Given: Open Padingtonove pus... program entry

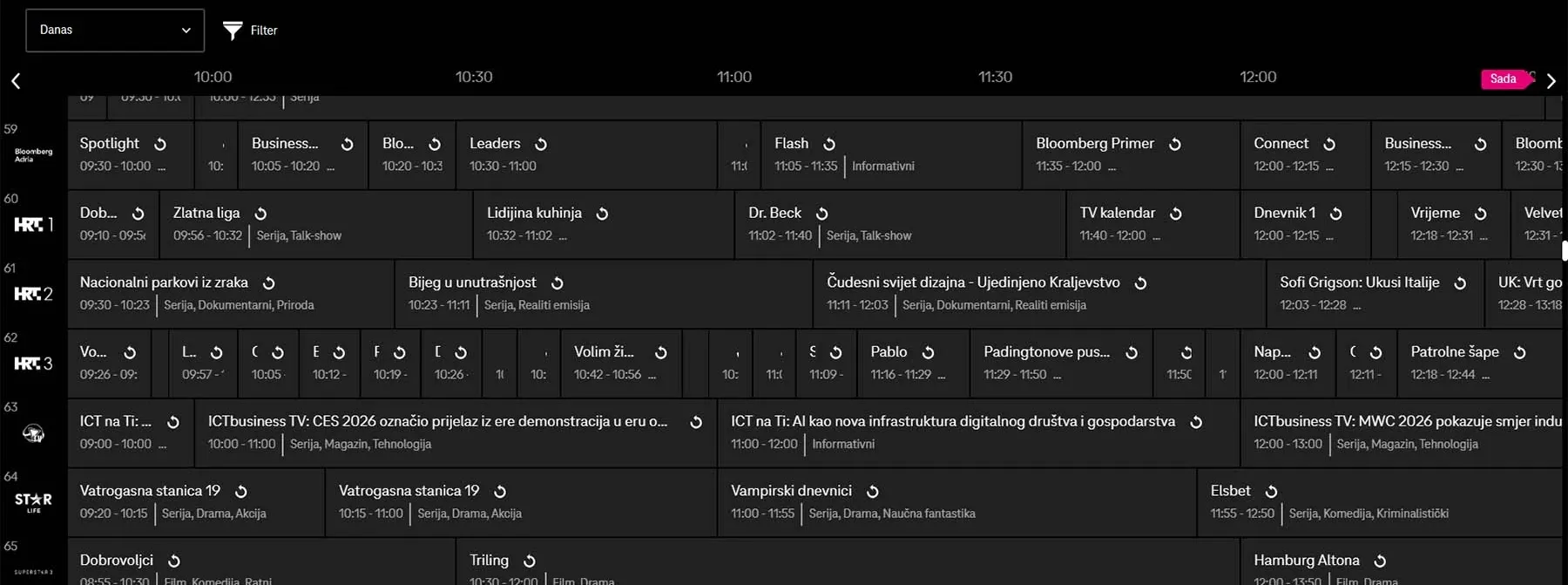Looking at the screenshot, I should (x=1061, y=364).
